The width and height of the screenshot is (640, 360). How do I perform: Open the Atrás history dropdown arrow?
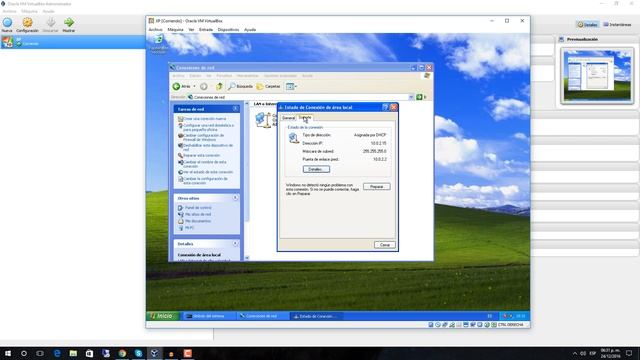(194, 86)
